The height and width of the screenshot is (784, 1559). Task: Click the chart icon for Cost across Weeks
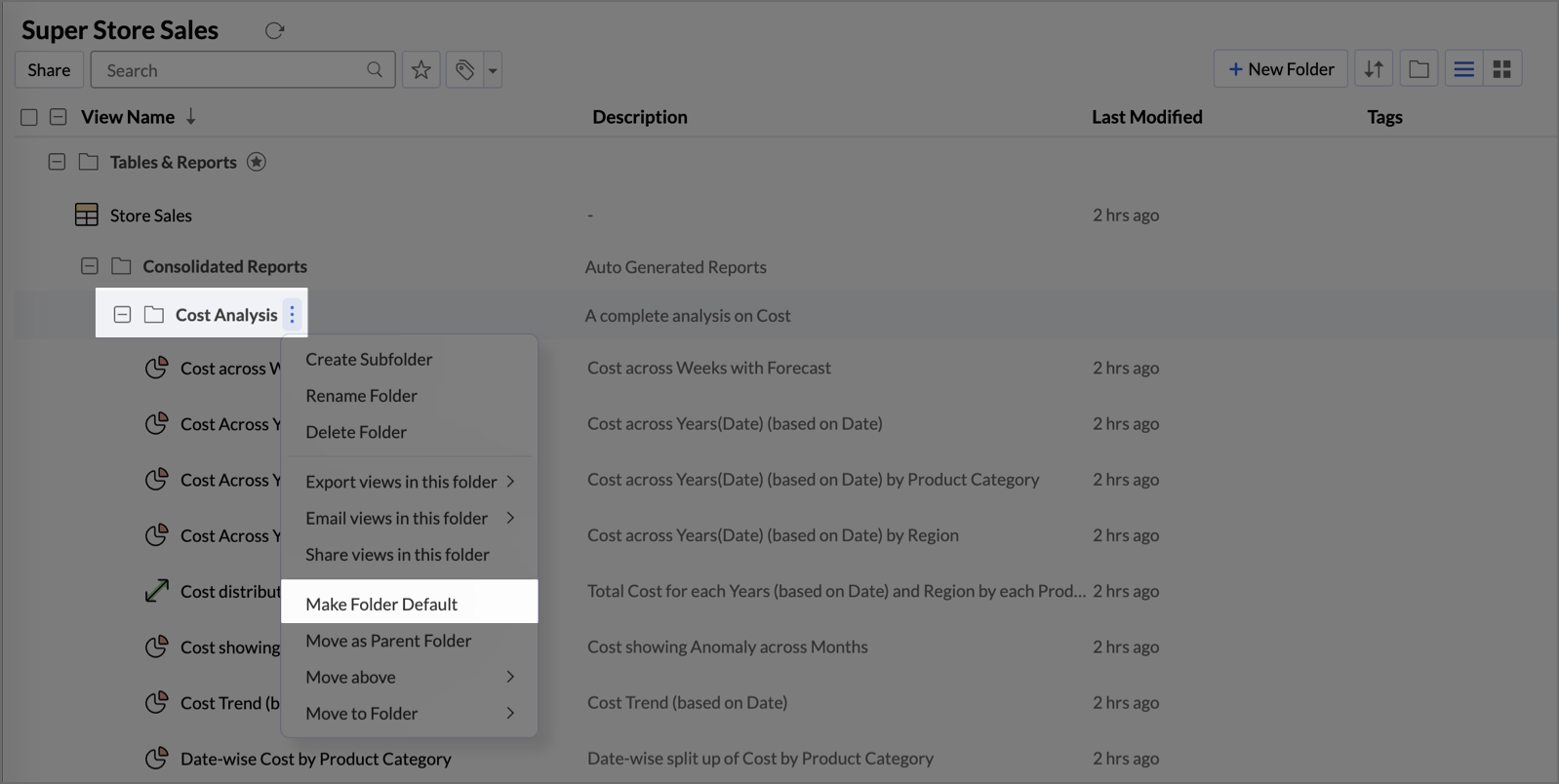pyautogui.click(x=156, y=368)
